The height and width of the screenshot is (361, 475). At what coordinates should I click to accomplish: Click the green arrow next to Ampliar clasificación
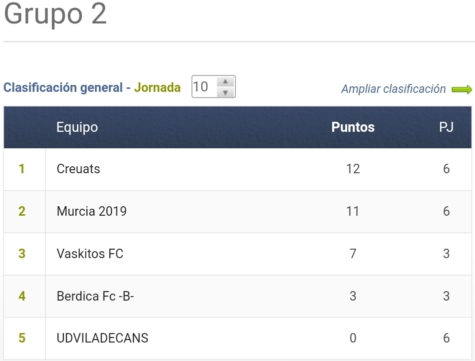tap(462, 89)
